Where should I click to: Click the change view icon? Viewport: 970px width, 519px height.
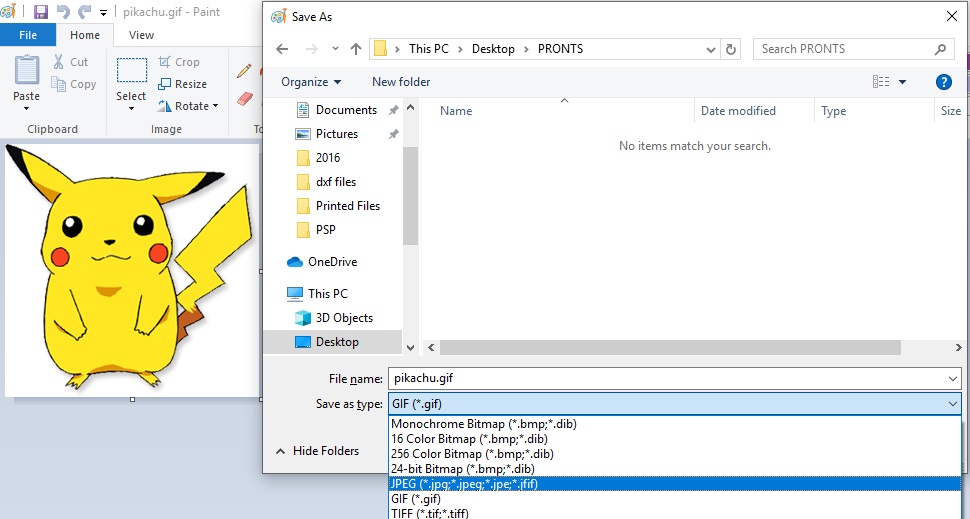click(x=881, y=82)
